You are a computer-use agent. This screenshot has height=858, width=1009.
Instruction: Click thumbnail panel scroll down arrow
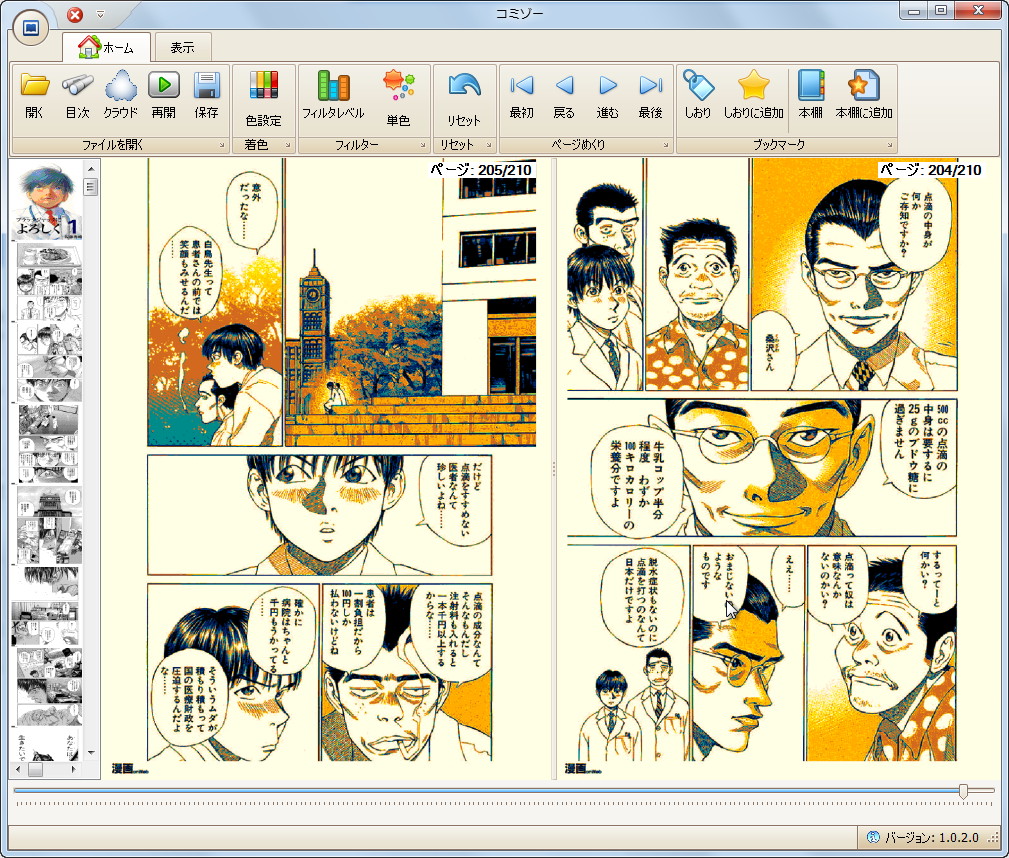tap(91, 752)
